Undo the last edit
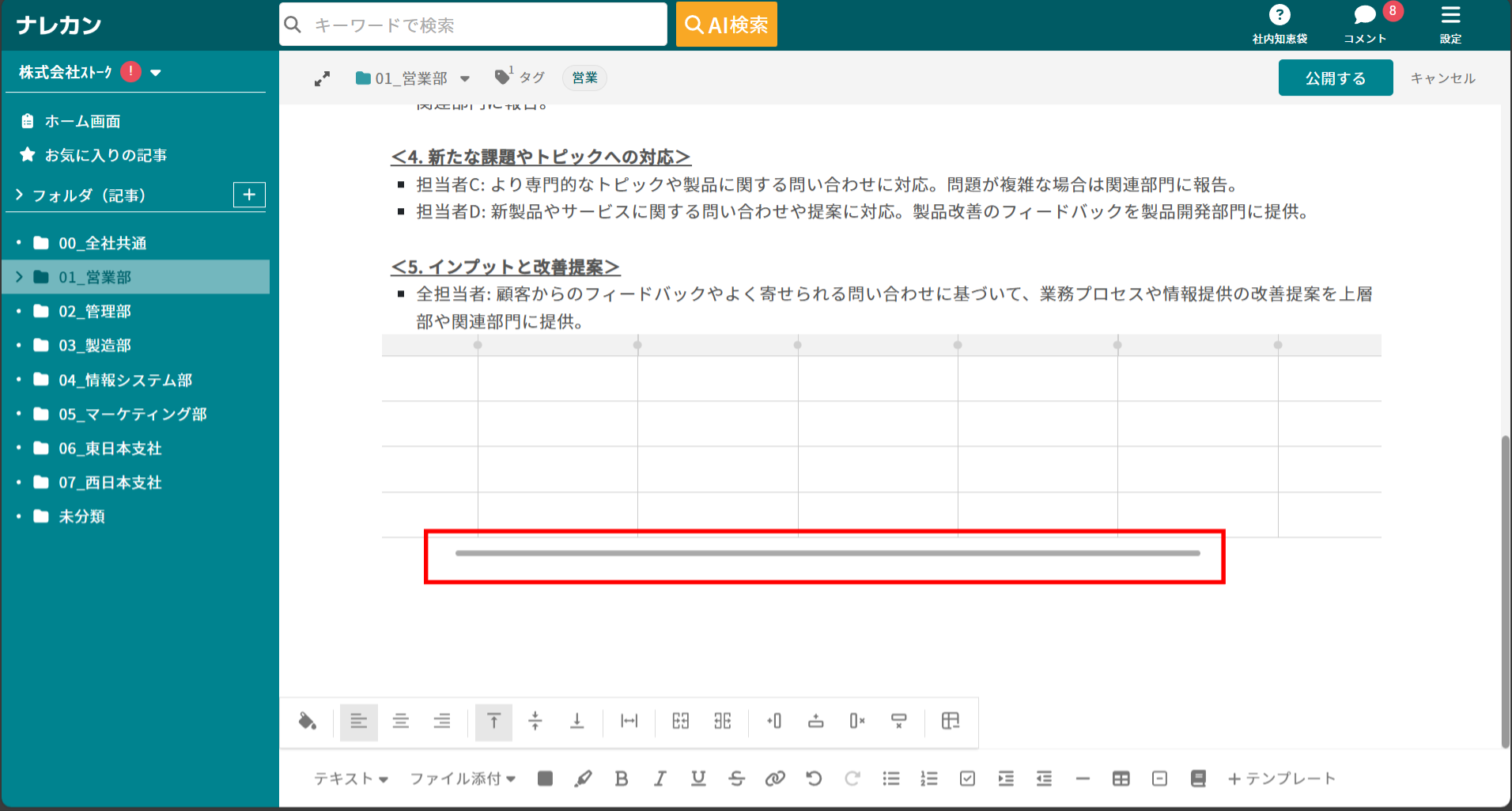The image size is (1512, 811). [814, 779]
